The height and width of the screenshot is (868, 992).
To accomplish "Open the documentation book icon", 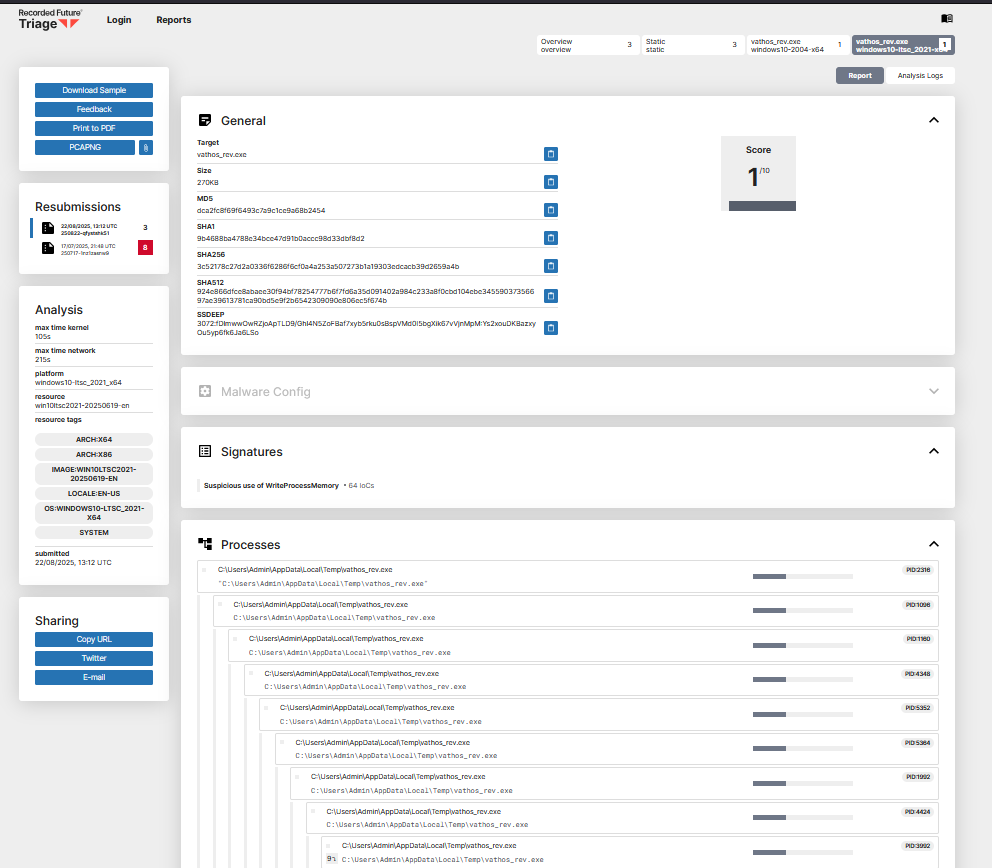I will 946,19.
